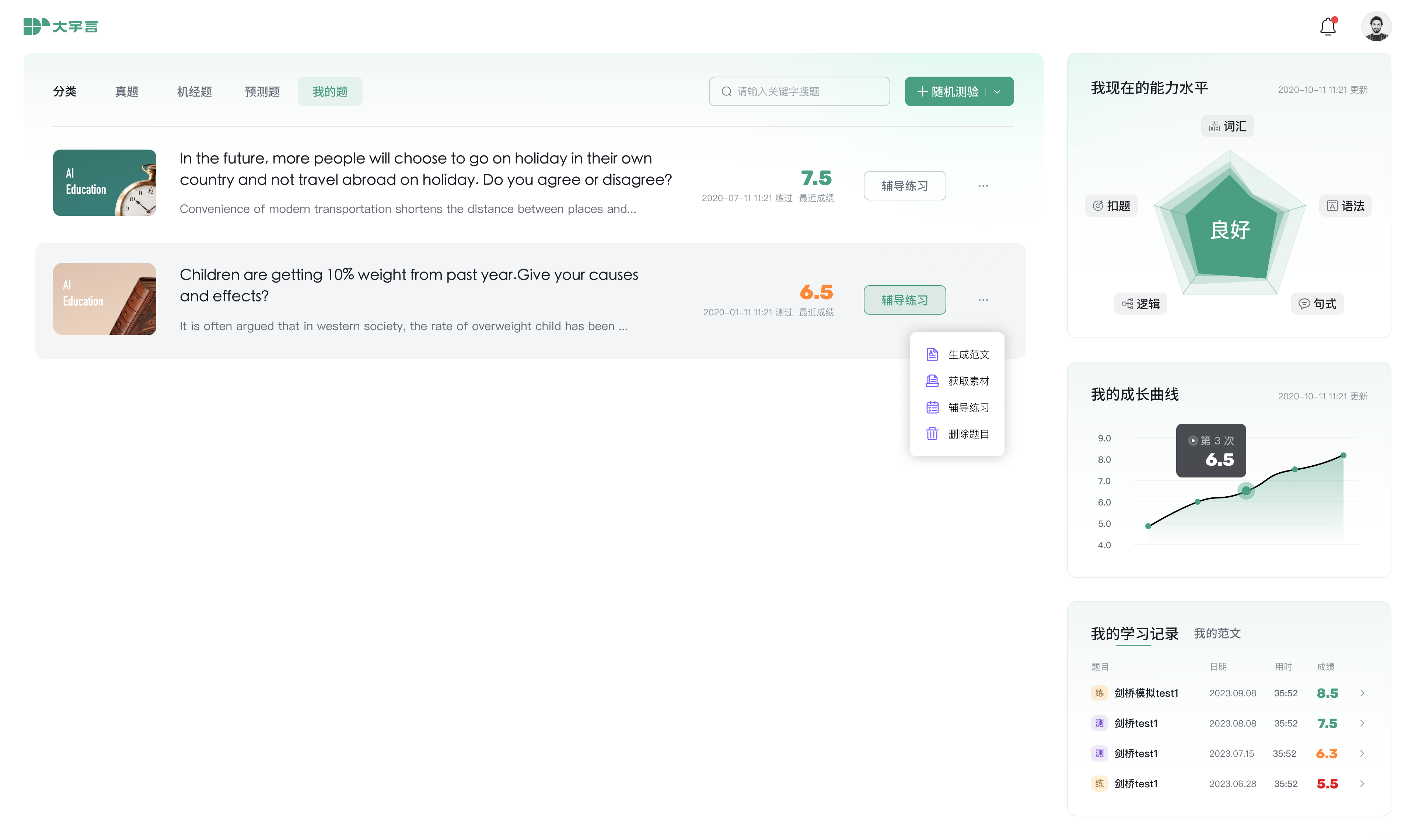Click the 逻辑 logic radar label
The width and height of the screenshot is (1415, 840).
(x=1140, y=304)
